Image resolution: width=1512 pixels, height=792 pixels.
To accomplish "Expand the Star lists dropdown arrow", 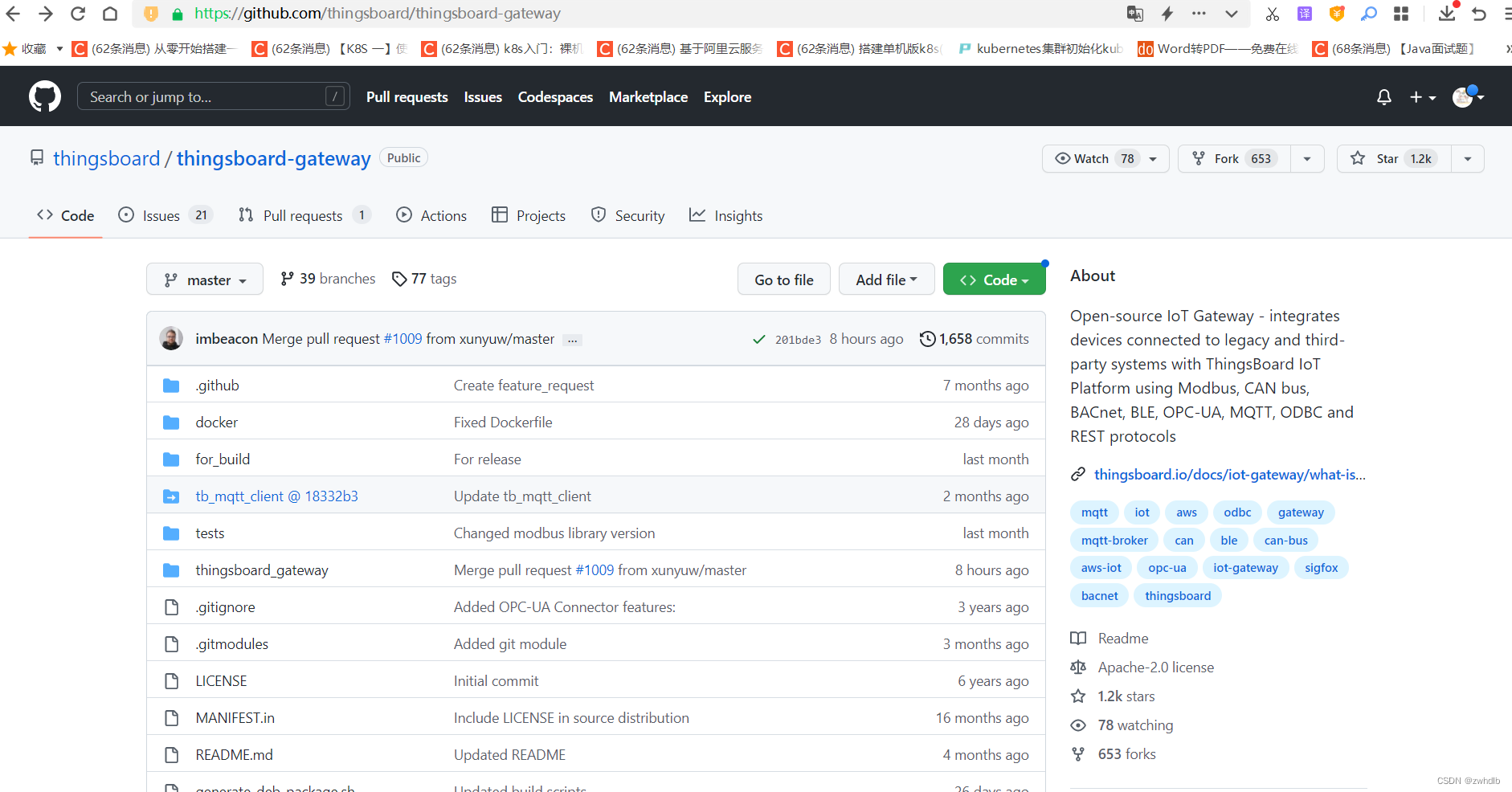I will (x=1468, y=159).
